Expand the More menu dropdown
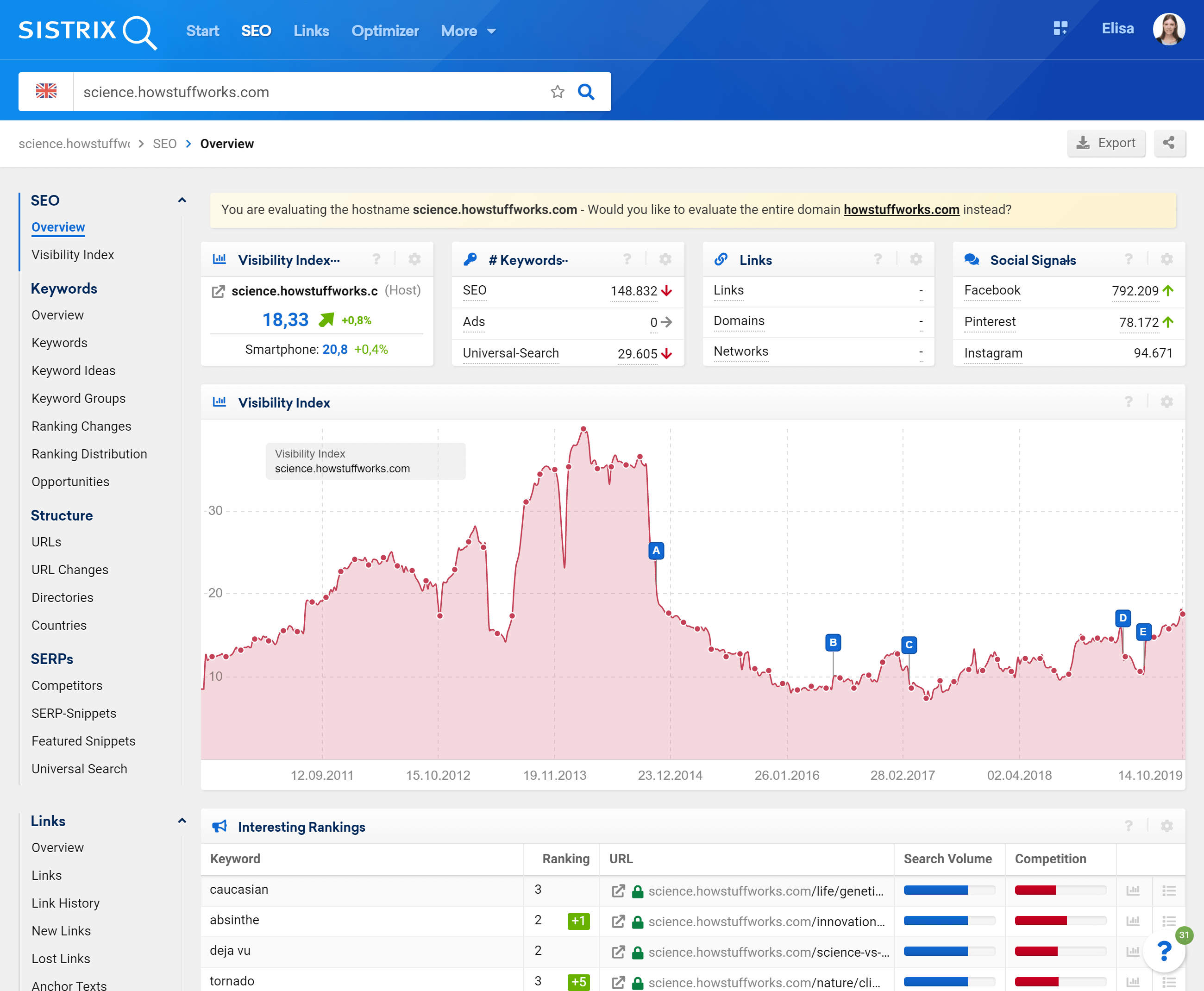1204x991 pixels. (x=468, y=31)
